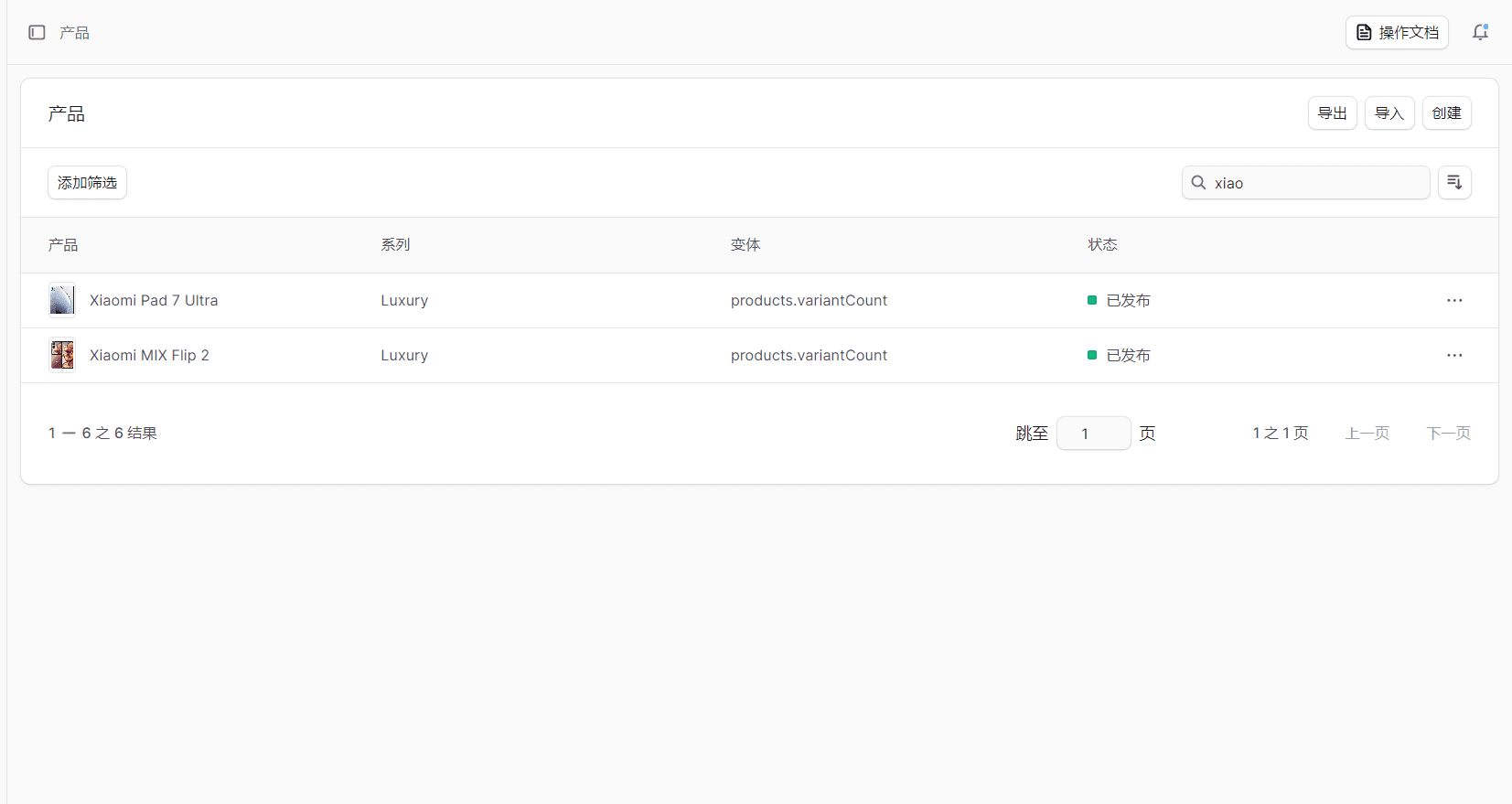Open the Xiaomi MIX Flip 2 product row
Screen dimensions: 1512x804
(149, 356)
